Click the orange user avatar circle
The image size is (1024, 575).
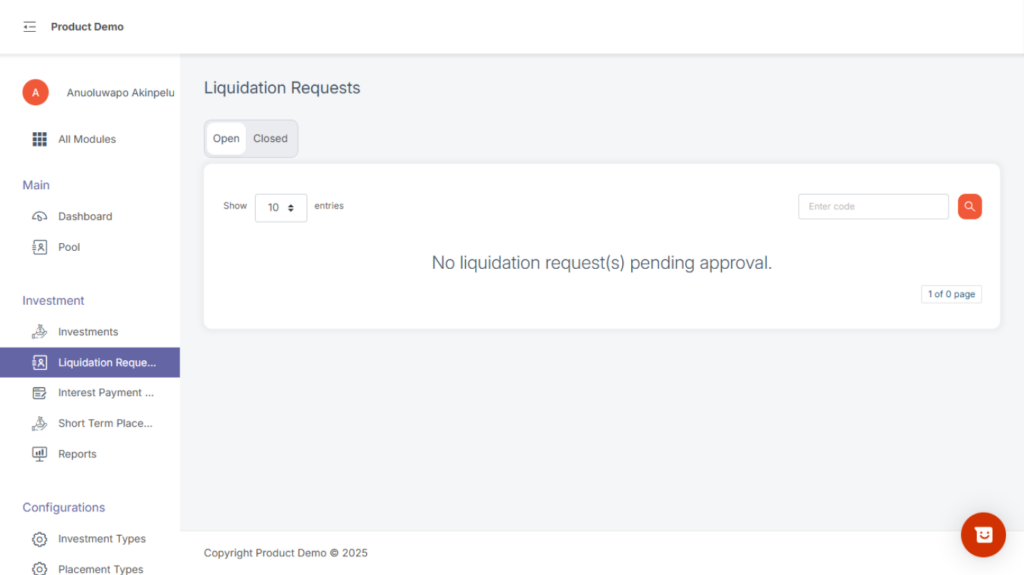pos(35,92)
